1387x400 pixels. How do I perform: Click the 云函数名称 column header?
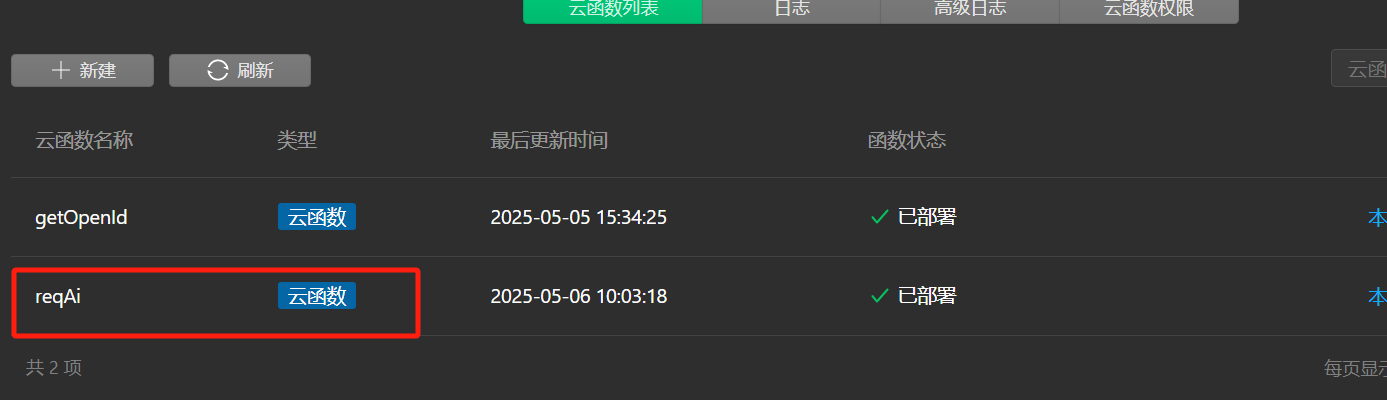click(x=84, y=140)
